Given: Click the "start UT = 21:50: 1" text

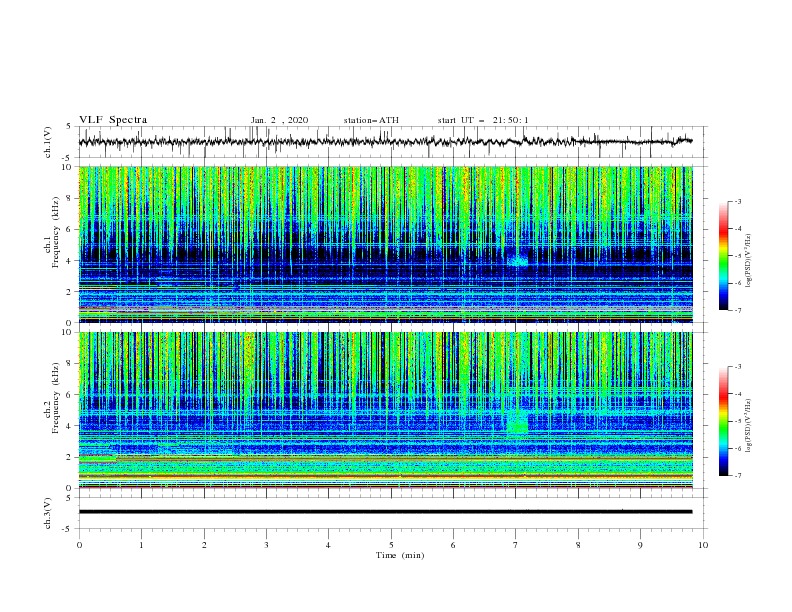Looking at the screenshot, I should tap(483, 120).
